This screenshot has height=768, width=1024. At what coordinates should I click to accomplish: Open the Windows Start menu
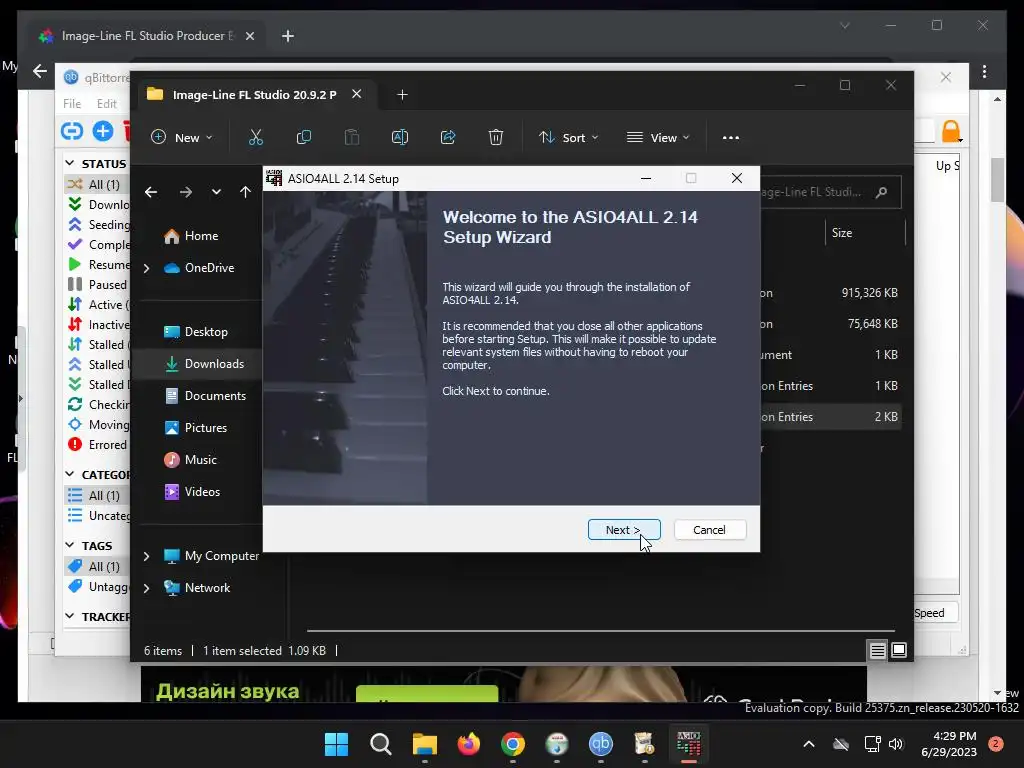tap(337, 744)
